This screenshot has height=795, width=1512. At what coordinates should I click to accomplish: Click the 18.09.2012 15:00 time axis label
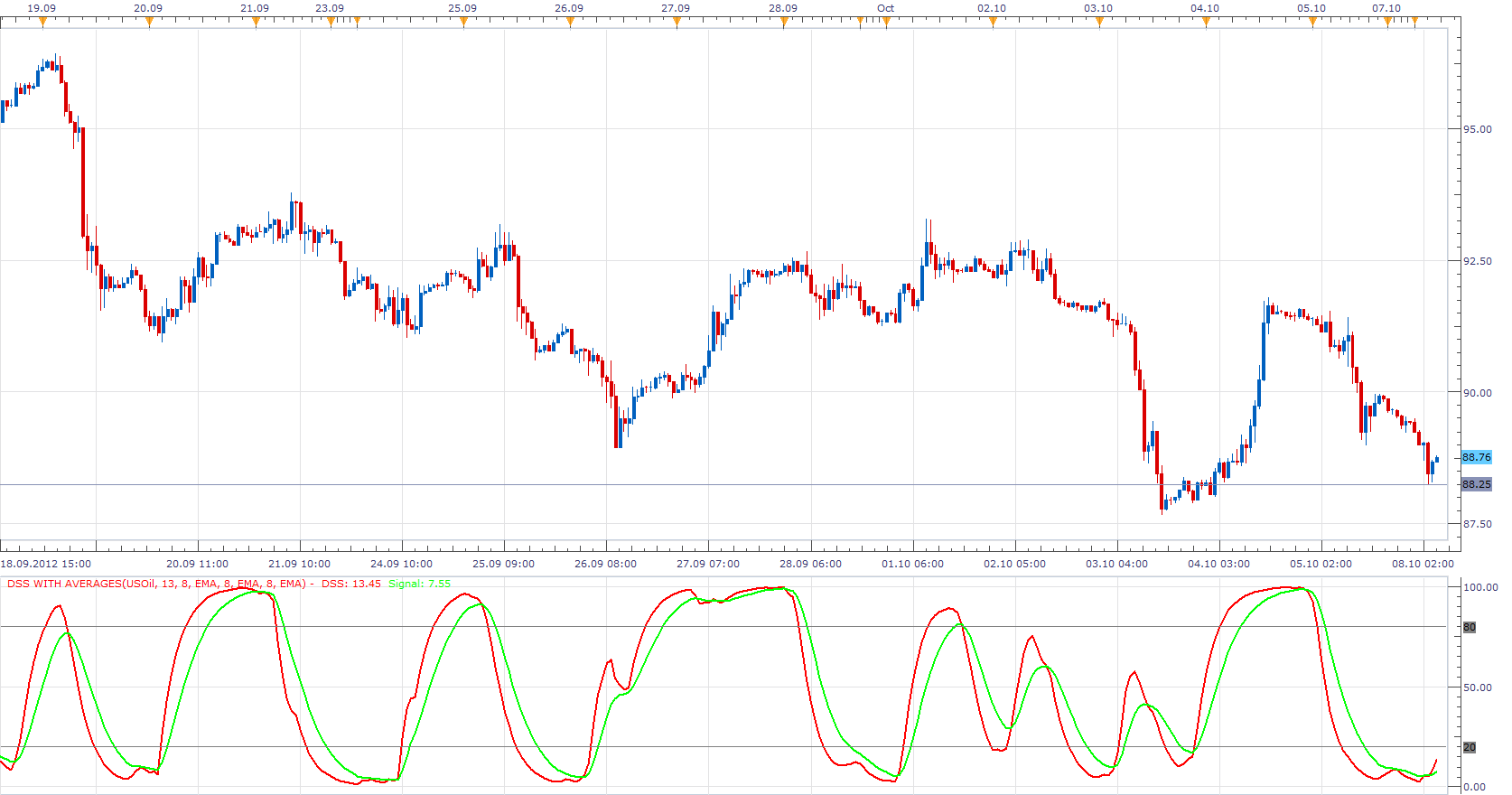46,564
